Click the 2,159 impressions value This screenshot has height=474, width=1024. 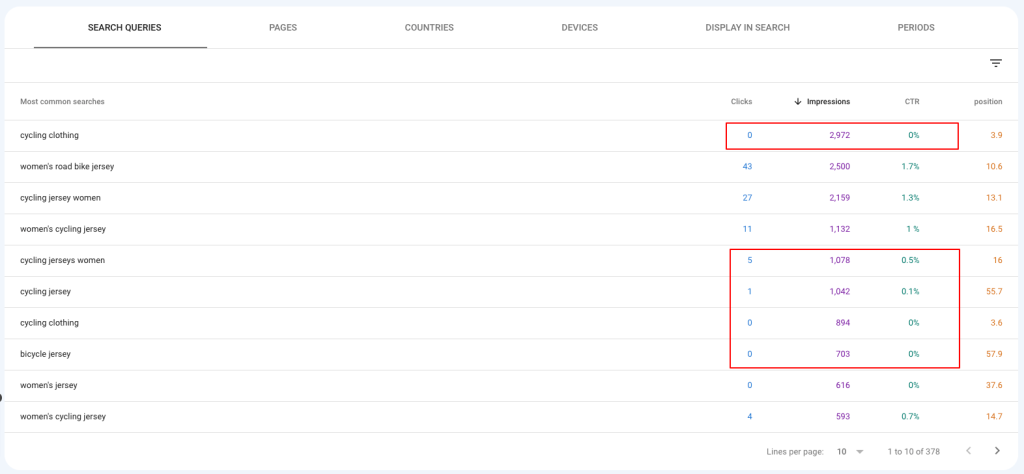839,198
